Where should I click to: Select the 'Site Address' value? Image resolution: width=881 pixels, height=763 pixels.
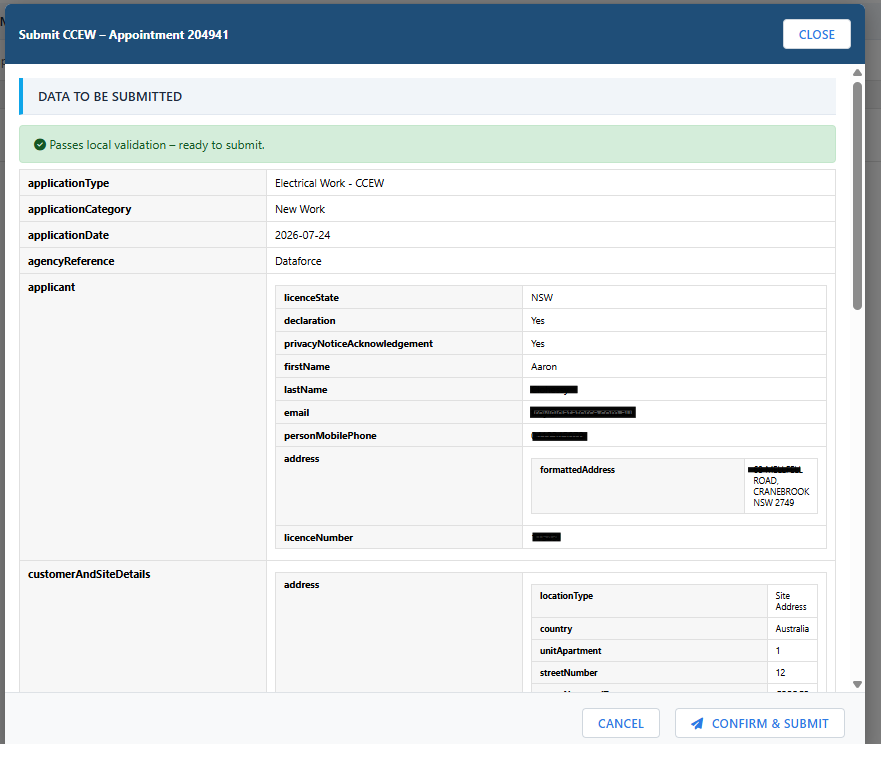791,601
